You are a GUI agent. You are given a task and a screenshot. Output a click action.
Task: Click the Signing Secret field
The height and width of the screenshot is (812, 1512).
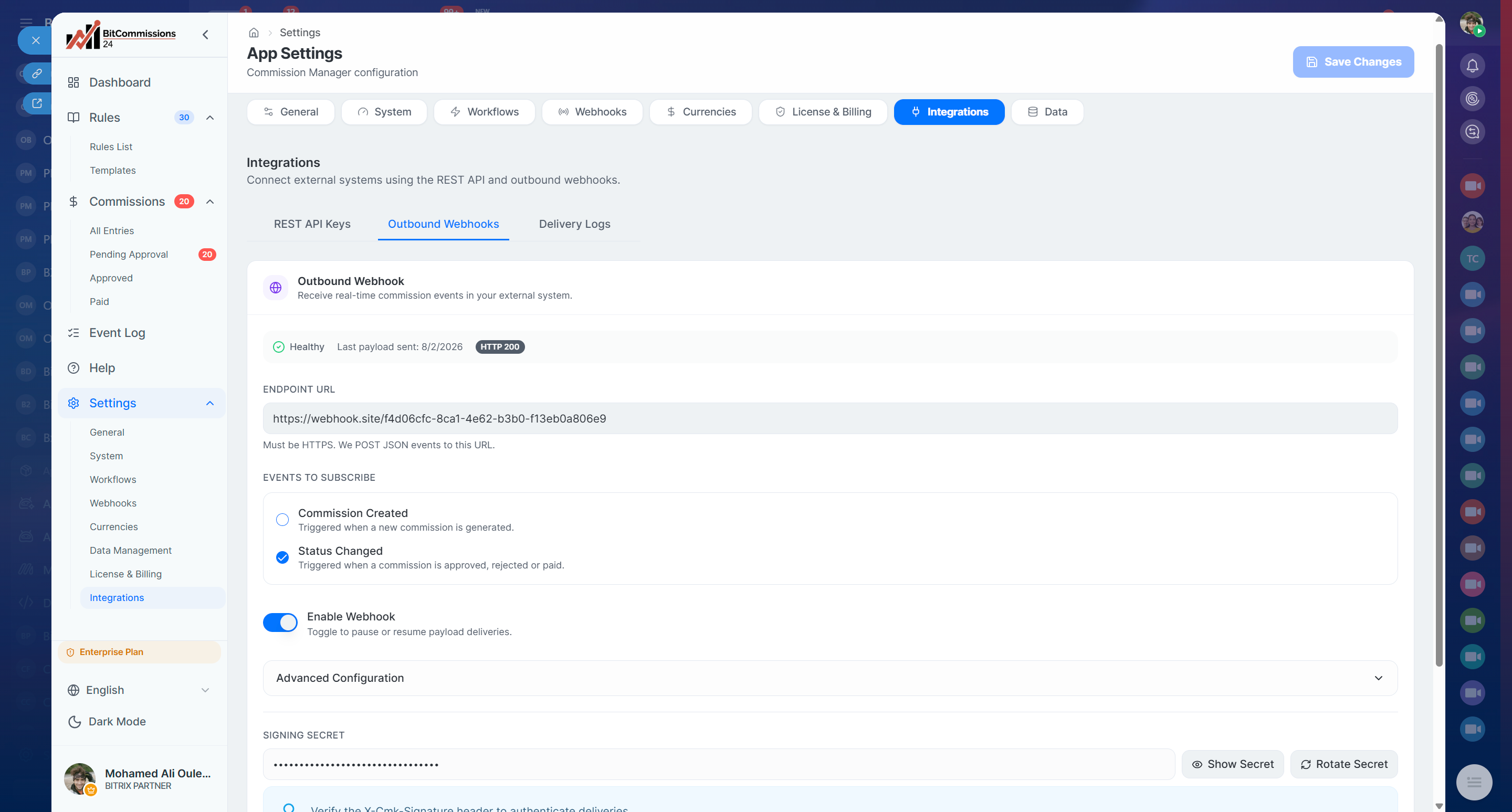719,764
